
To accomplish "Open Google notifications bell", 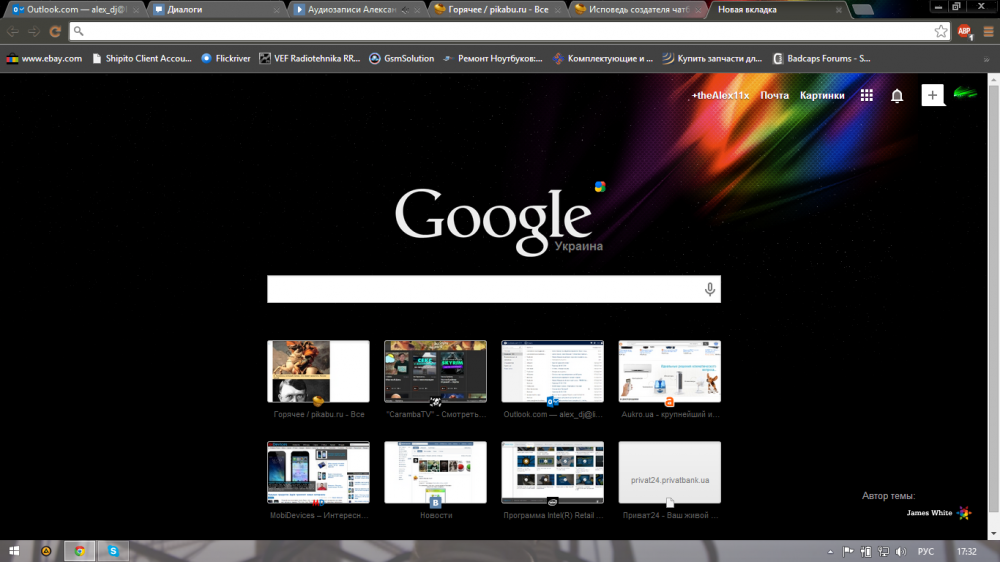I will (x=897, y=96).
